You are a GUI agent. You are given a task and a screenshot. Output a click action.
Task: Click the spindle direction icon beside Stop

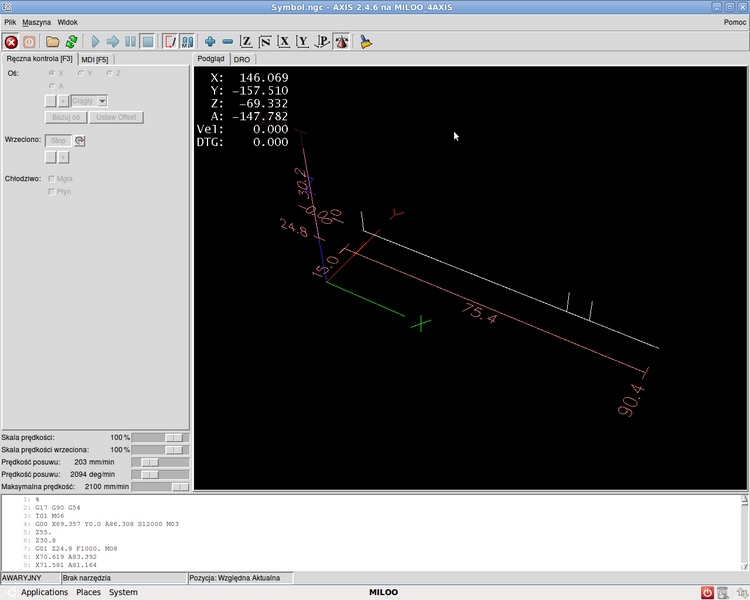coord(80,141)
